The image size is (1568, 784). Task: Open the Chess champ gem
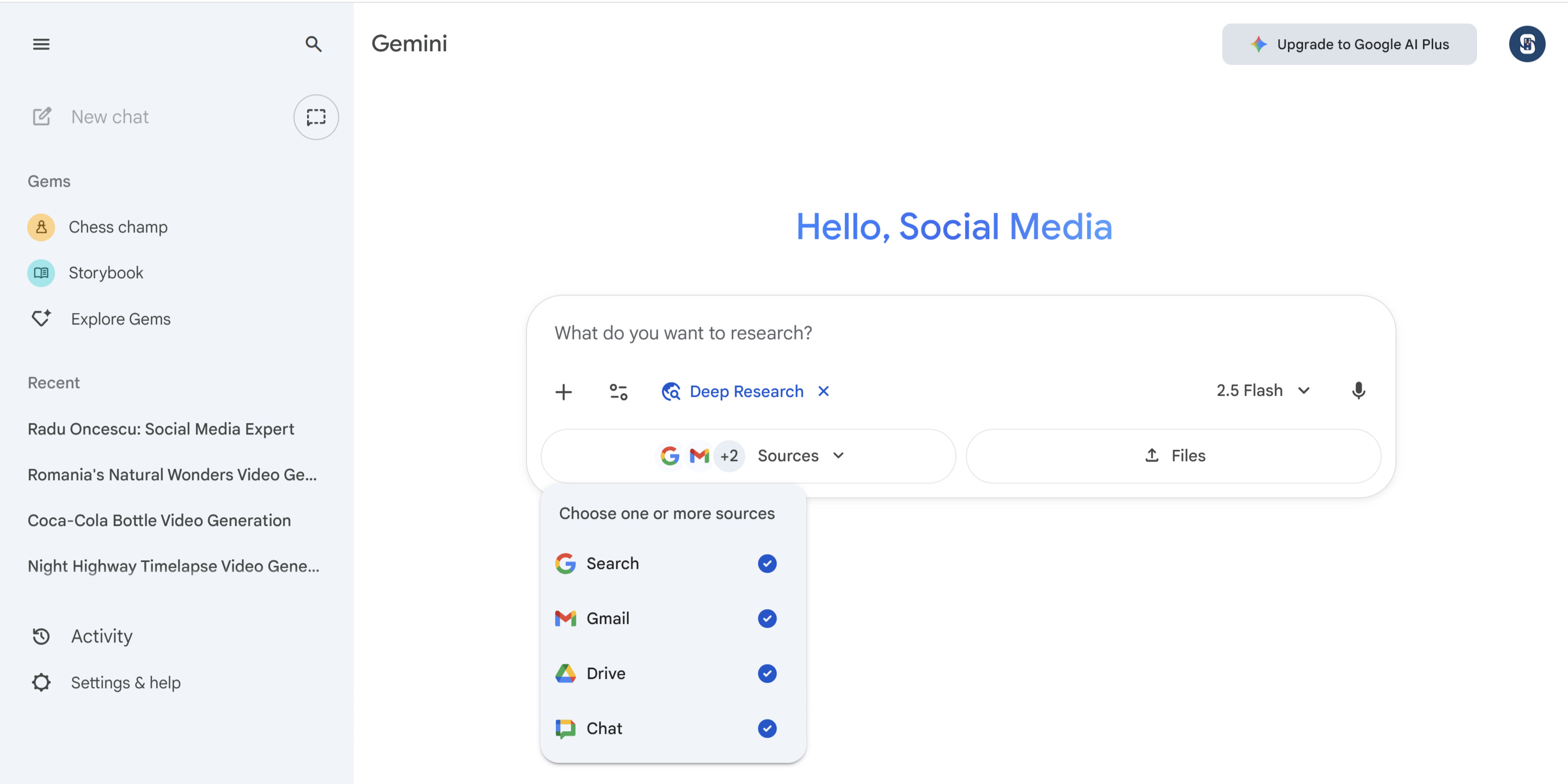118,227
